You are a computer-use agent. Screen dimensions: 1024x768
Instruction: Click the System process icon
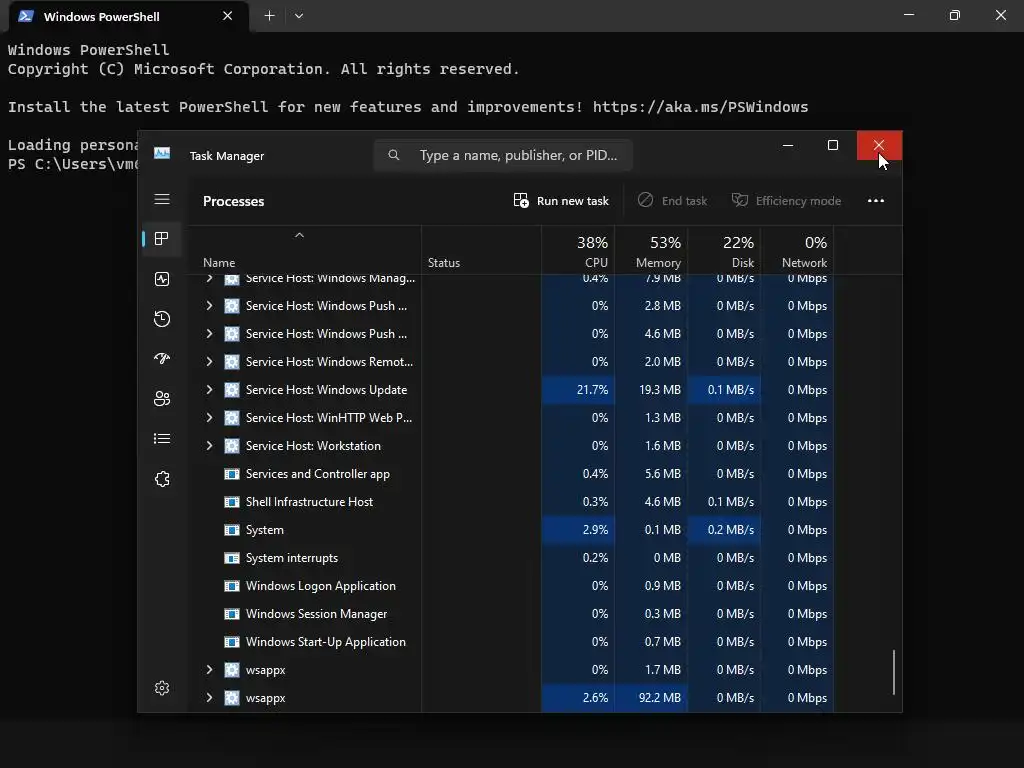[232, 530]
